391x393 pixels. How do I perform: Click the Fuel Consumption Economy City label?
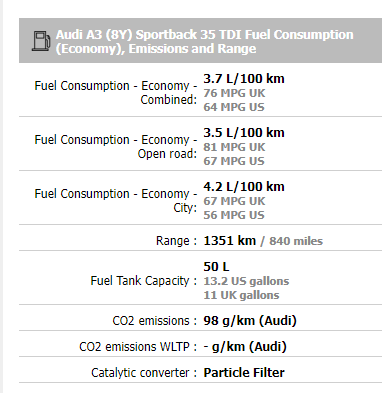click(x=116, y=201)
